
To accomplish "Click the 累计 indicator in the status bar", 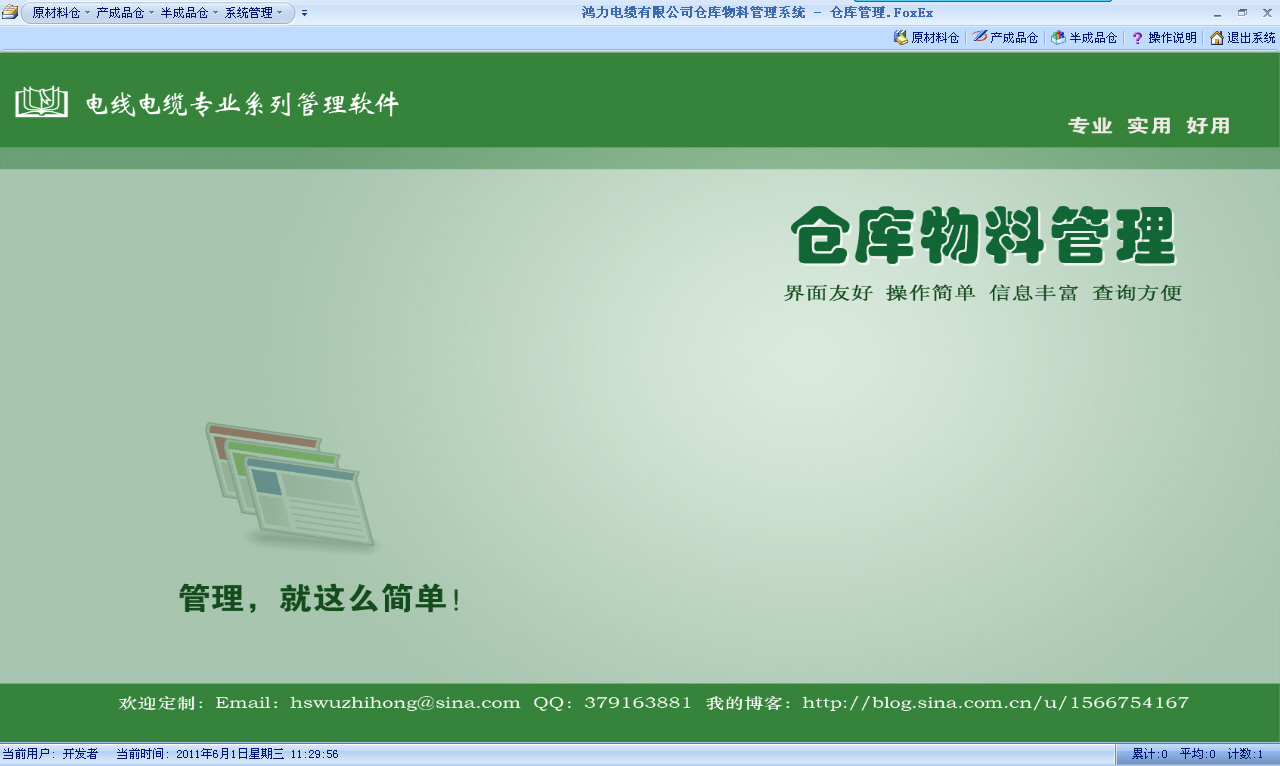I will (1149, 754).
